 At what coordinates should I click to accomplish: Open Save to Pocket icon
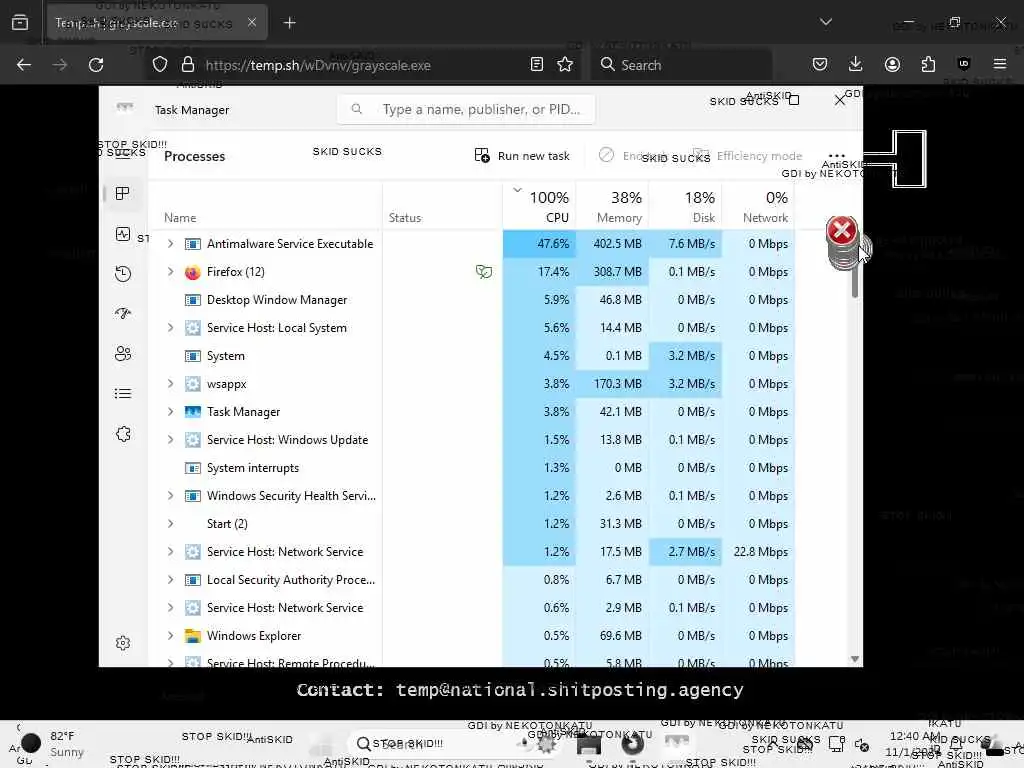[x=820, y=65]
